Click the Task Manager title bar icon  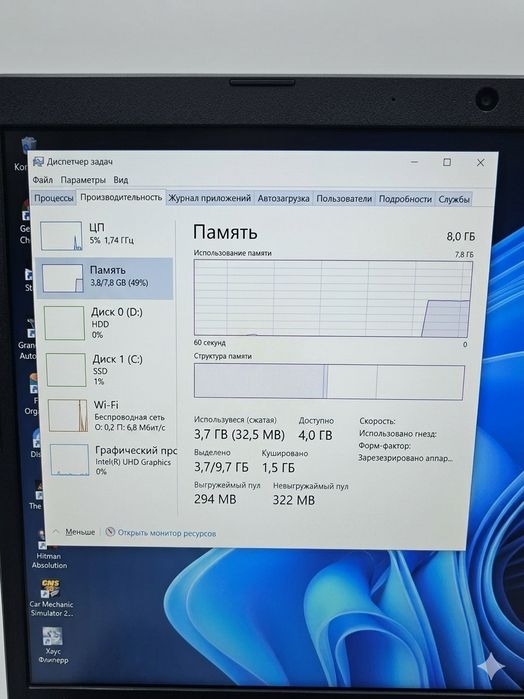(38, 161)
